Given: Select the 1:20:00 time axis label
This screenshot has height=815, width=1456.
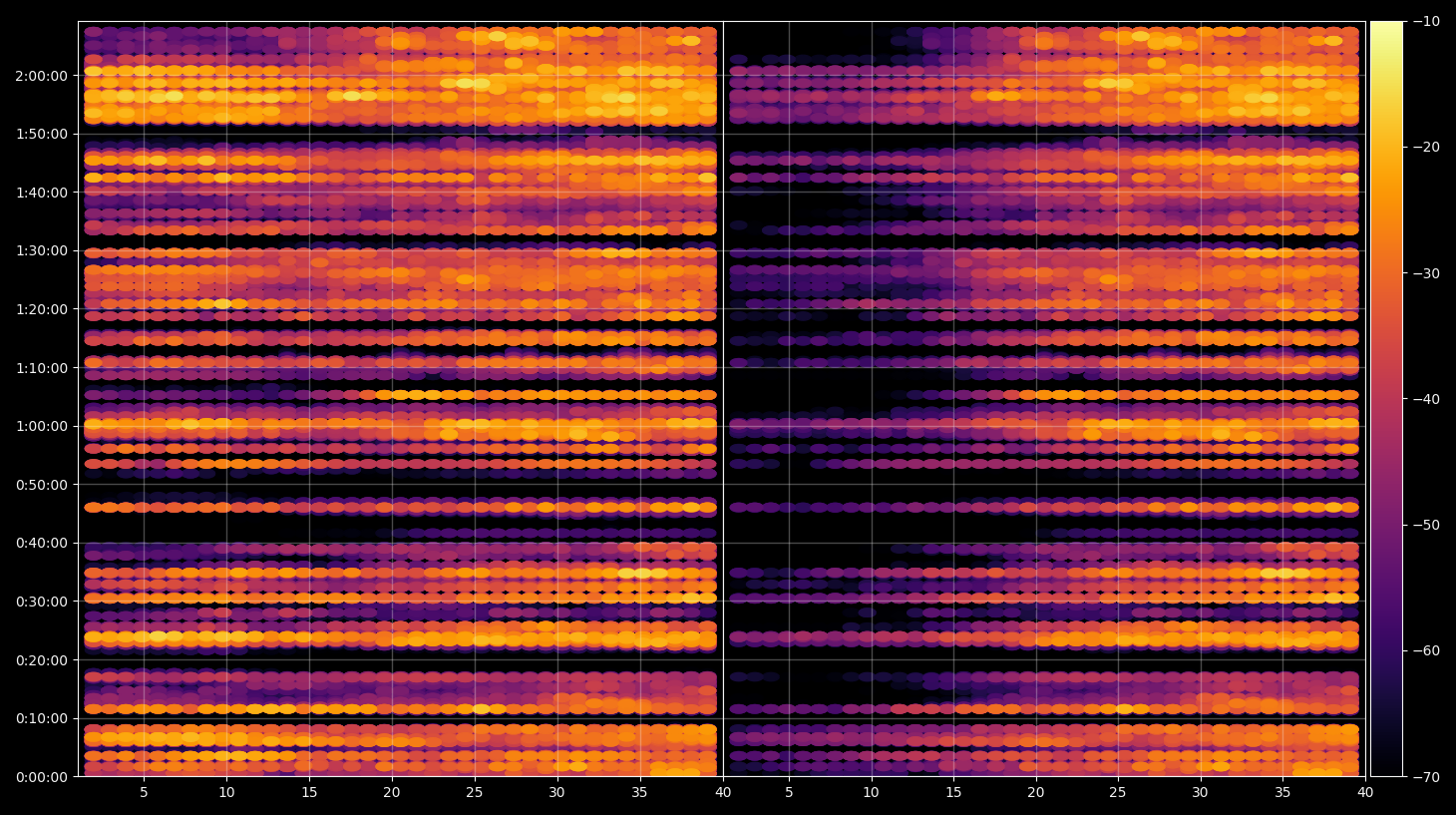Looking at the screenshot, I should click(x=42, y=309).
